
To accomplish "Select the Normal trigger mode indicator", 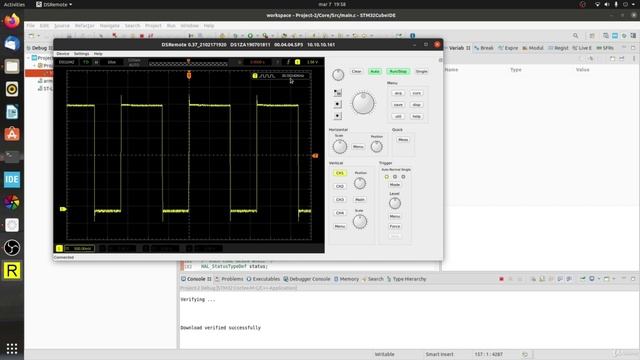I will (x=395, y=177).
